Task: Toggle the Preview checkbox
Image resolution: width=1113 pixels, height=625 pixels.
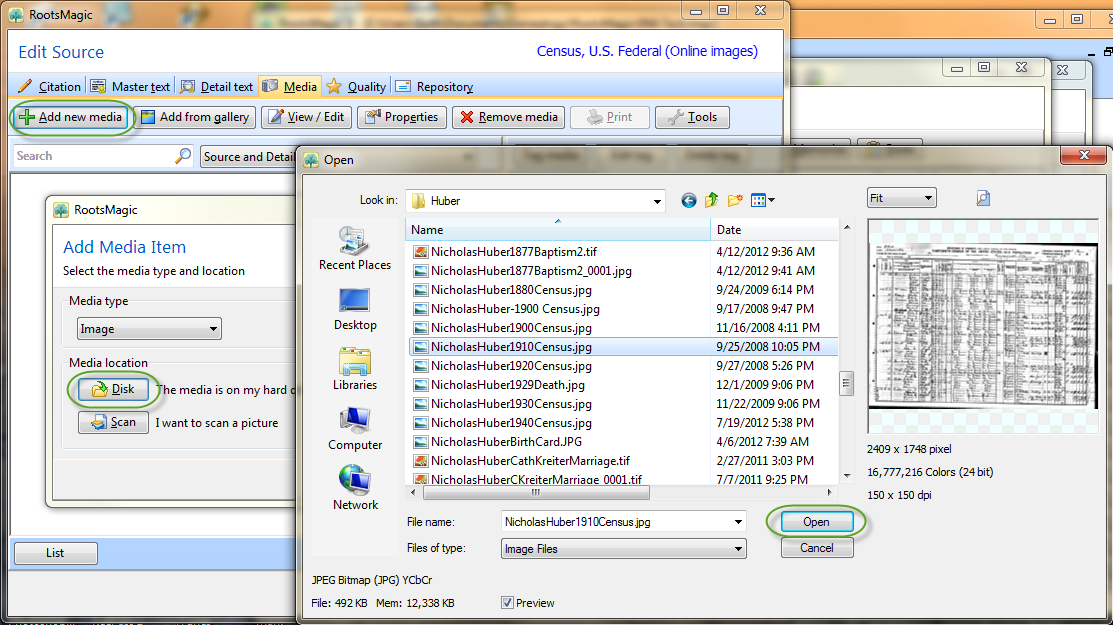Action: (x=507, y=603)
